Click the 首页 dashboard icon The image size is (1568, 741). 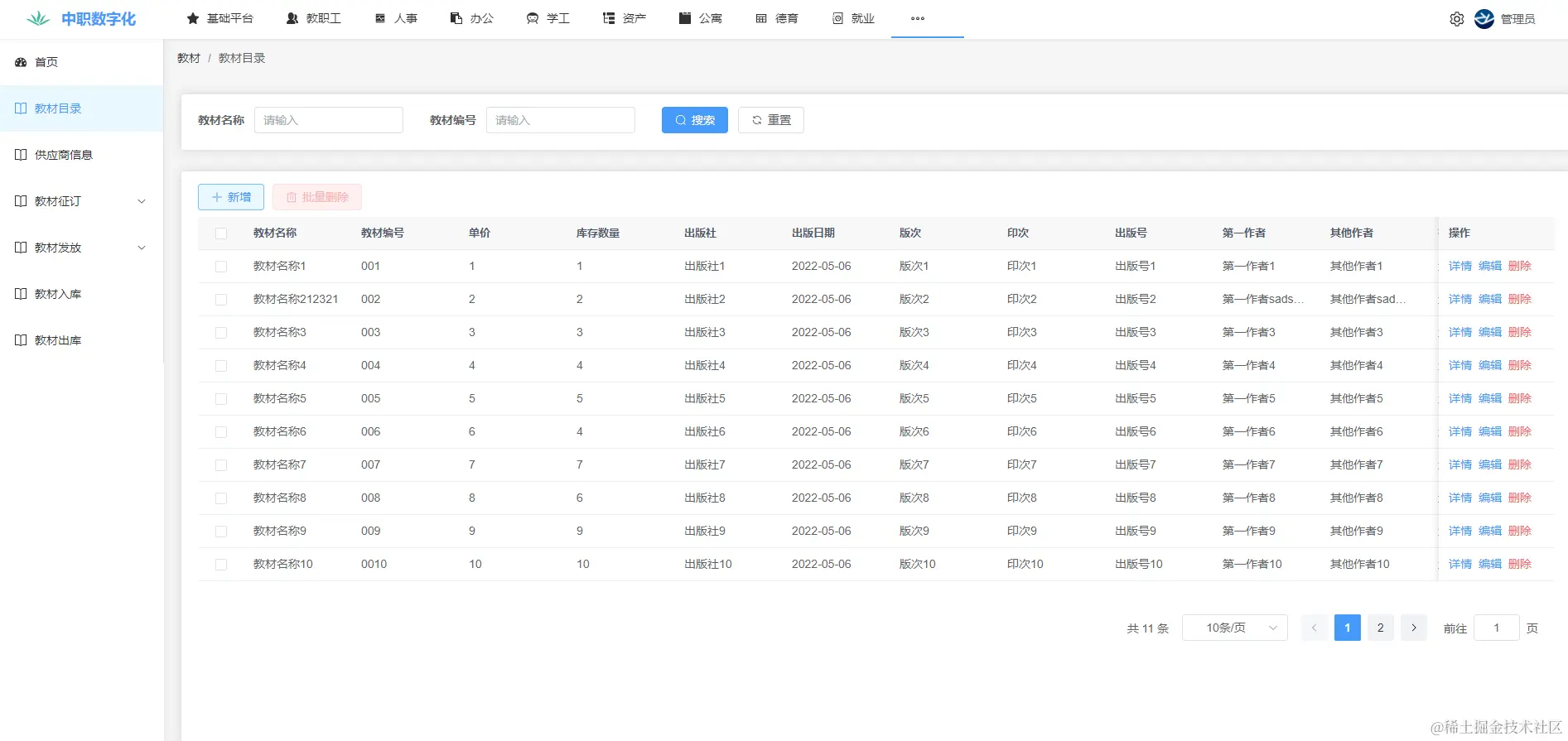pos(21,62)
